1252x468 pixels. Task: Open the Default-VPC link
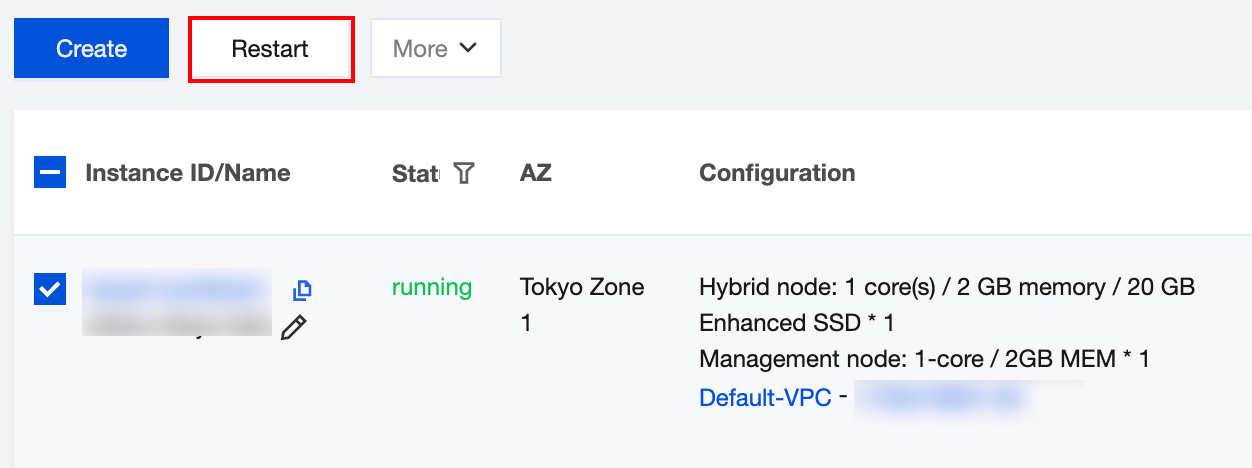pyautogui.click(x=765, y=397)
